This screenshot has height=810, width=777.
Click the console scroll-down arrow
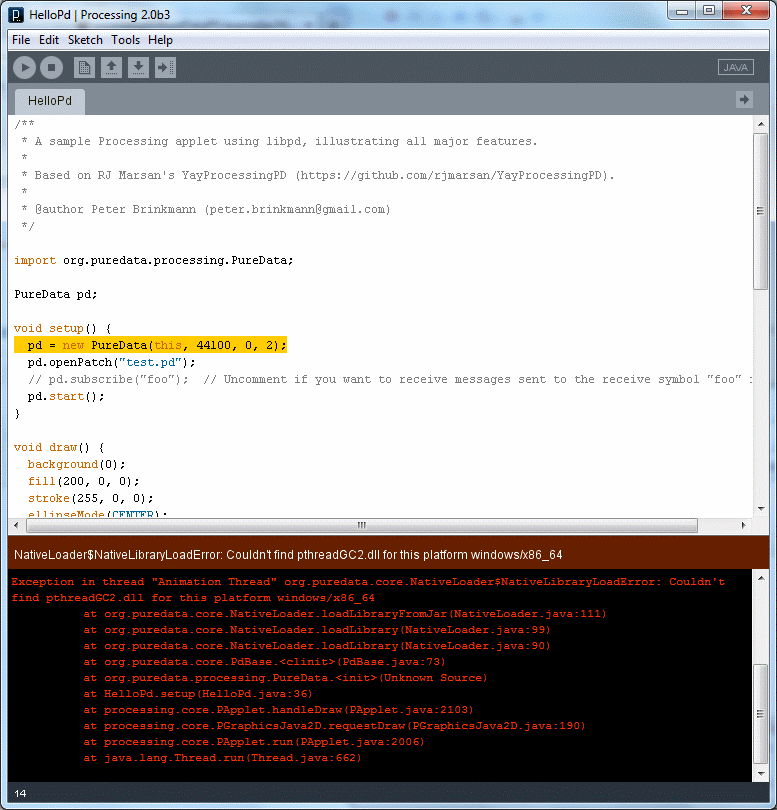761,773
